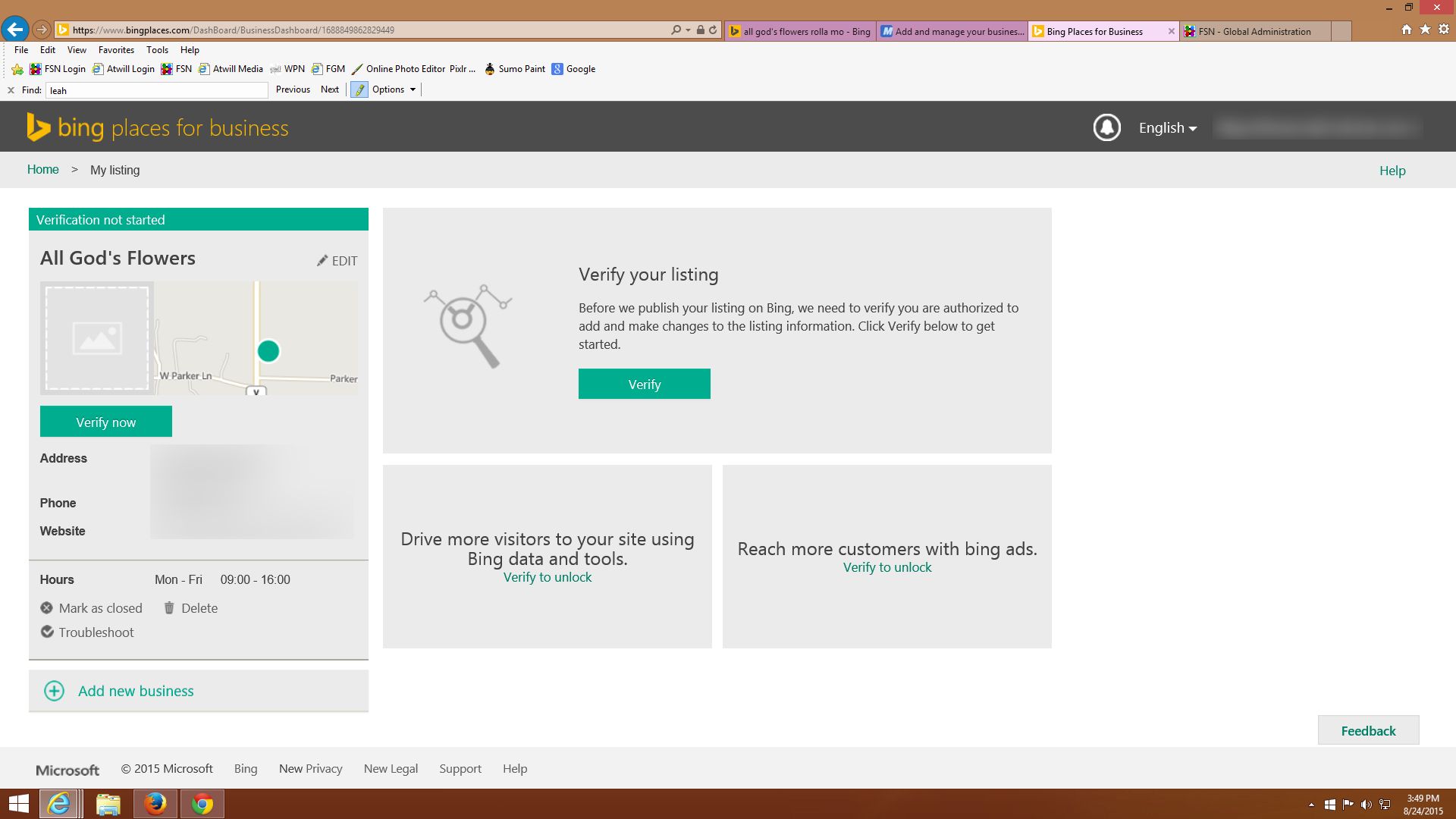
Task: Expand address bar search dropdown arrow
Action: [x=688, y=30]
